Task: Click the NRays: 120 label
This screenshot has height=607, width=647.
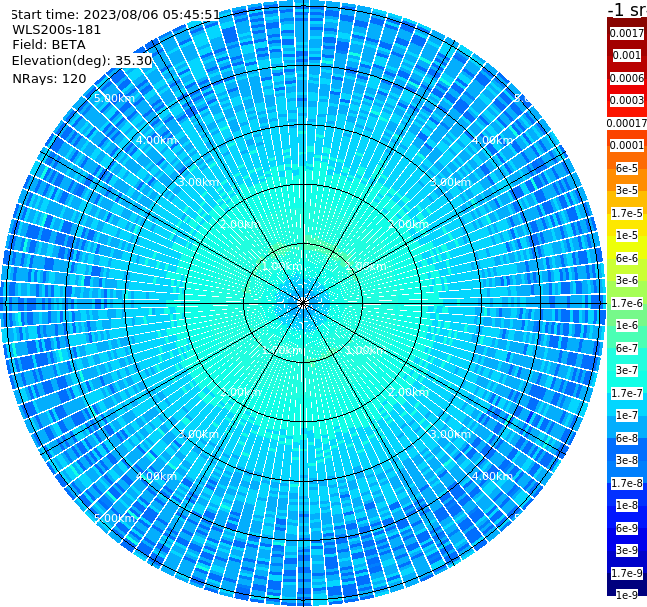Action: (49, 79)
